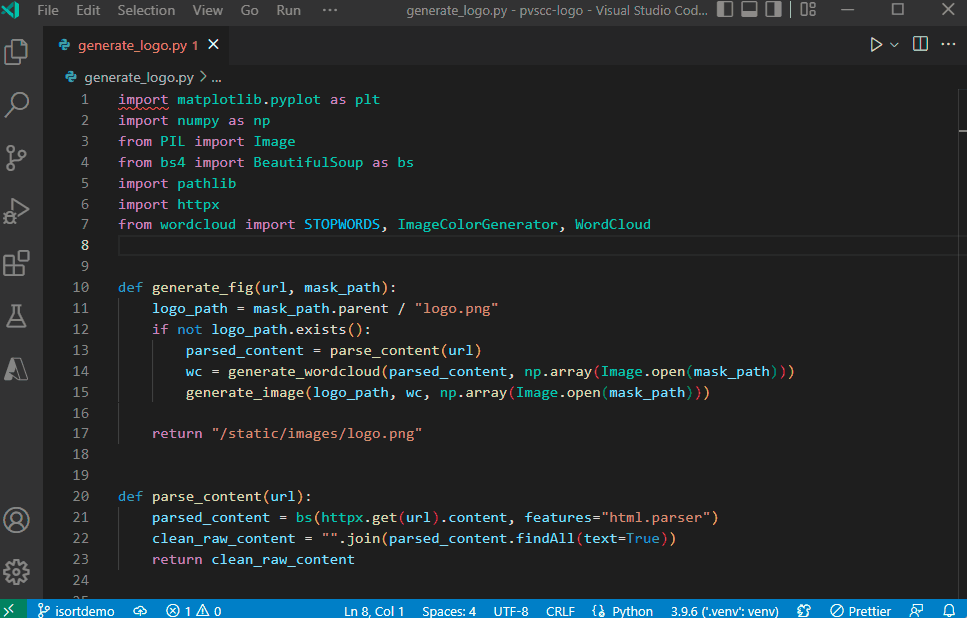Image resolution: width=967 pixels, height=618 pixels.
Task: Open the Source Control view
Action: pos(16,158)
